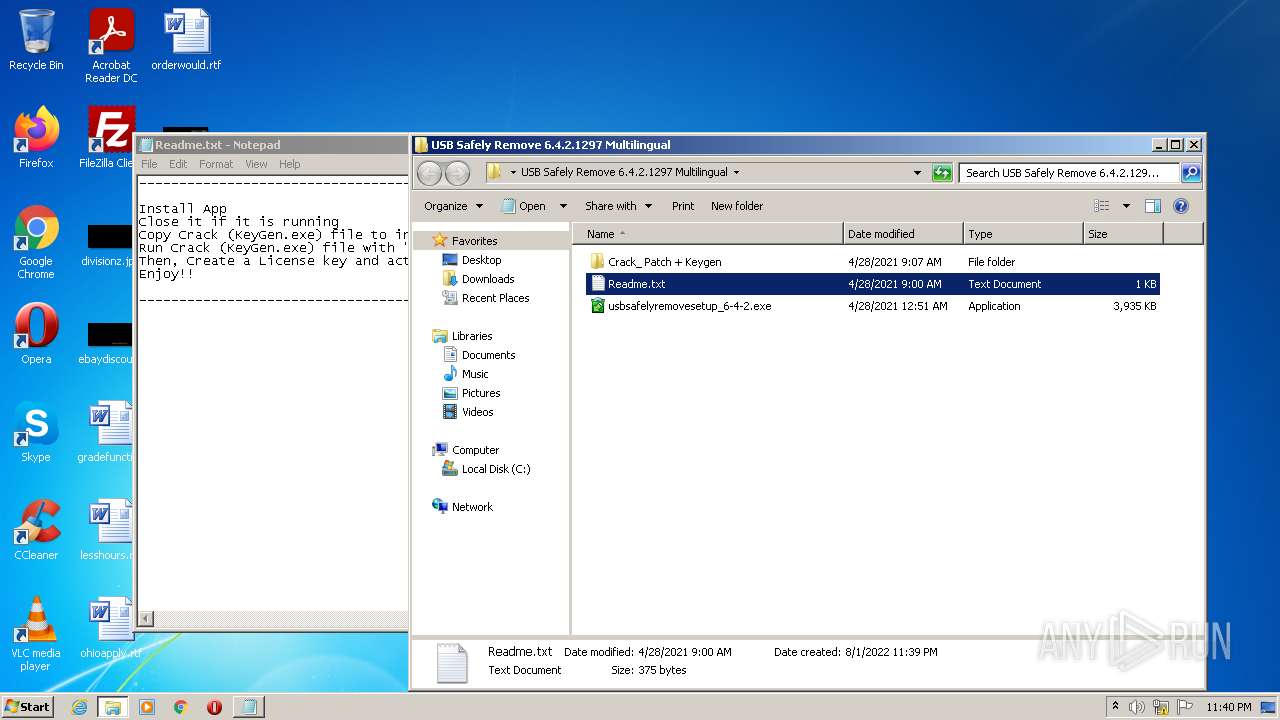Expand address path arrow after folder name
The height and width of the screenshot is (720, 1280).
[736, 172]
